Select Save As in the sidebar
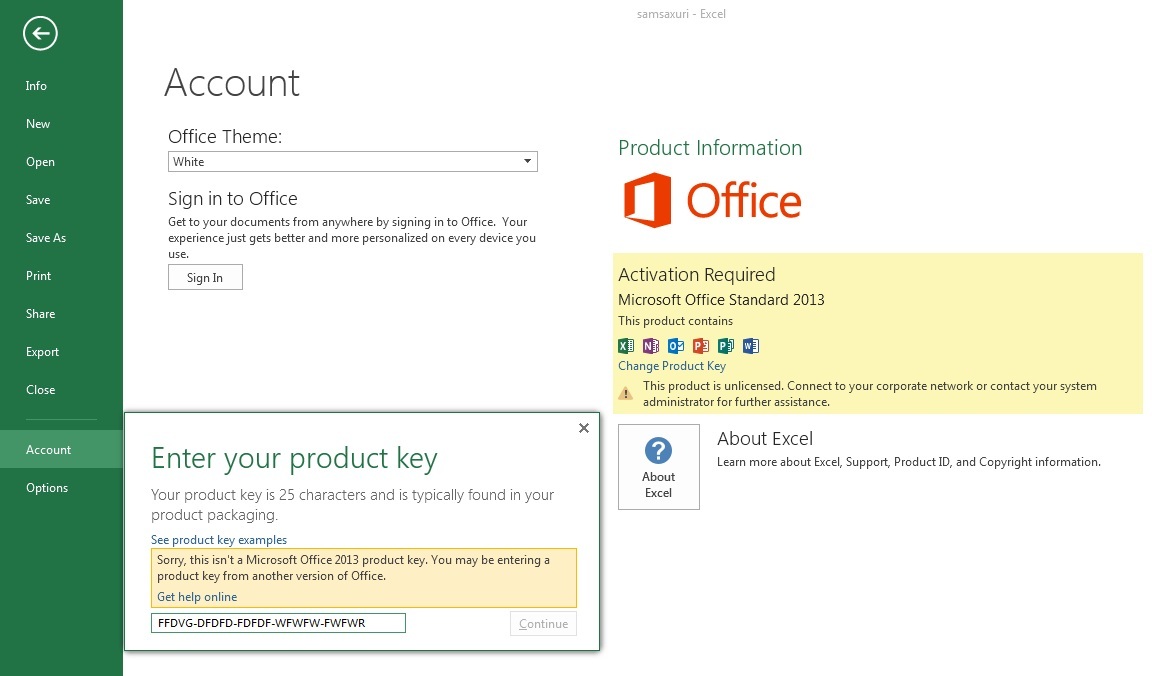This screenshot has width=1152, height=676. tap(62, 238)
